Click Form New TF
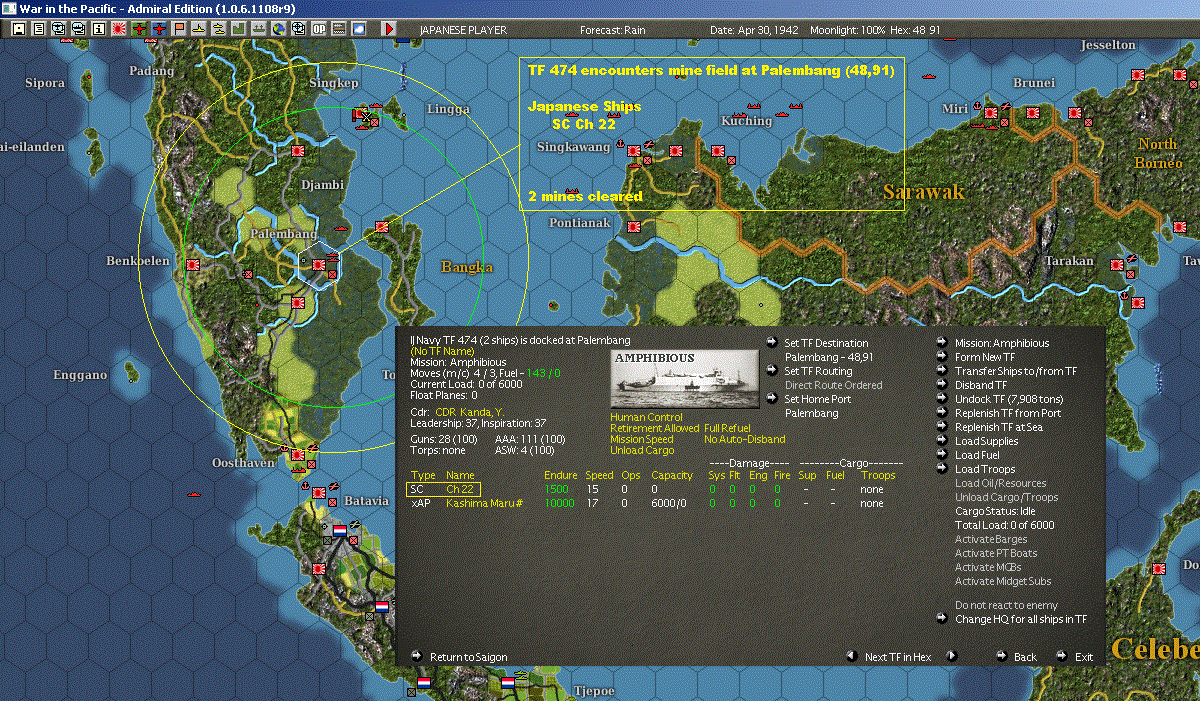The image size is (1200, 701). tap(985, 357)
